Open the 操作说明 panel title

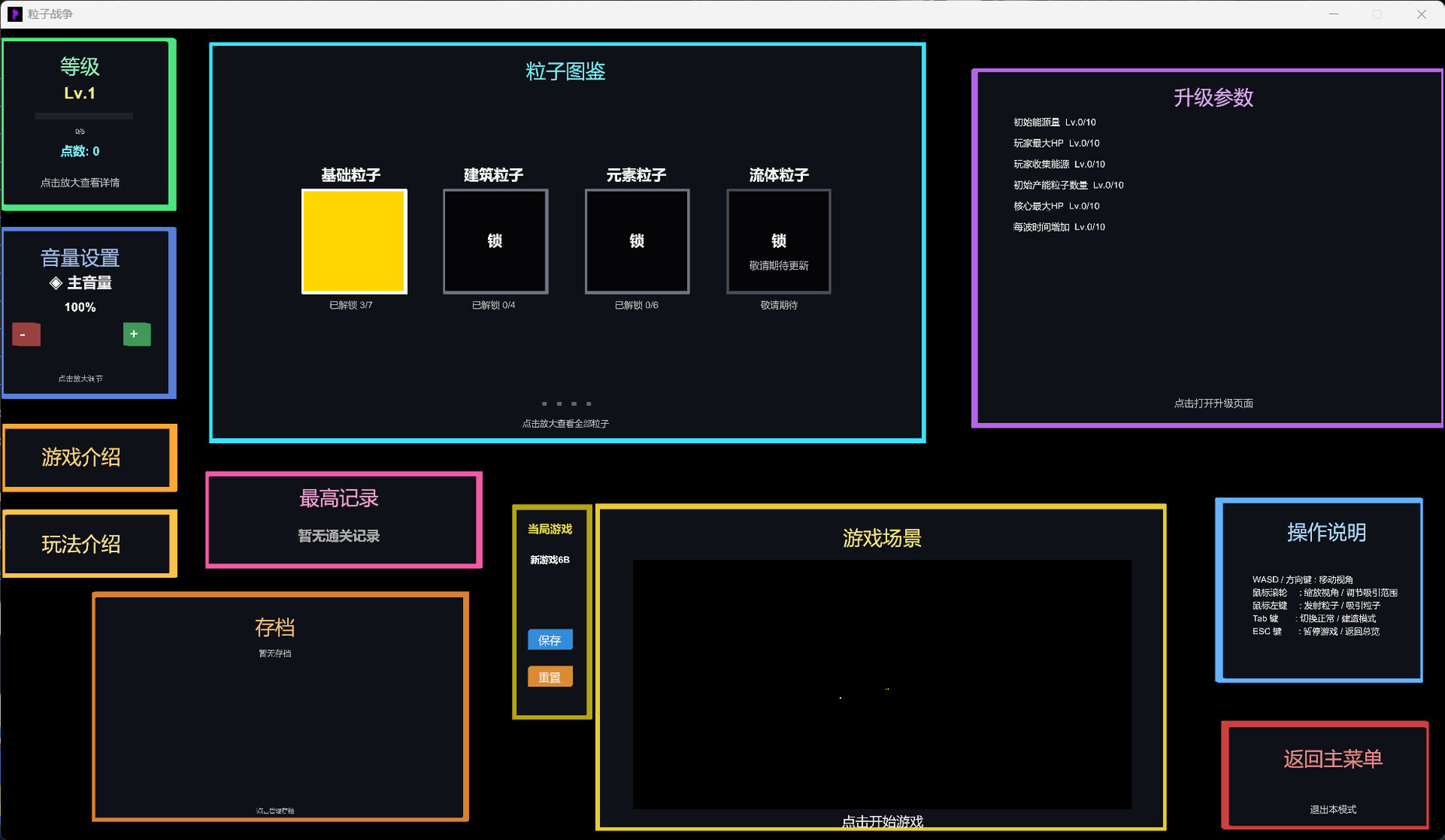pyautogui.click(x=1326, y=533)
